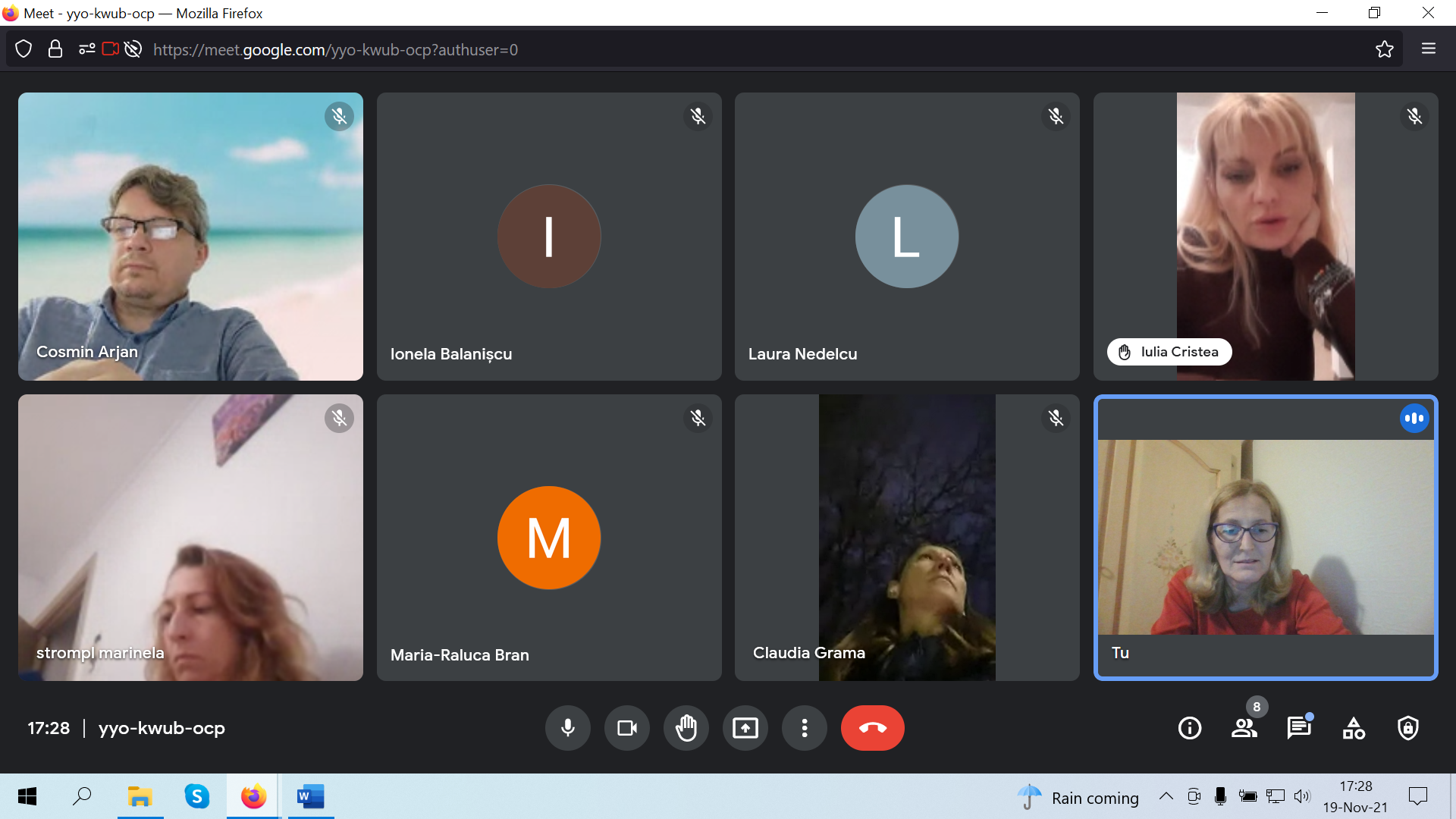
Task: Open Firefox hamburger application menu
Action: 1428,49
